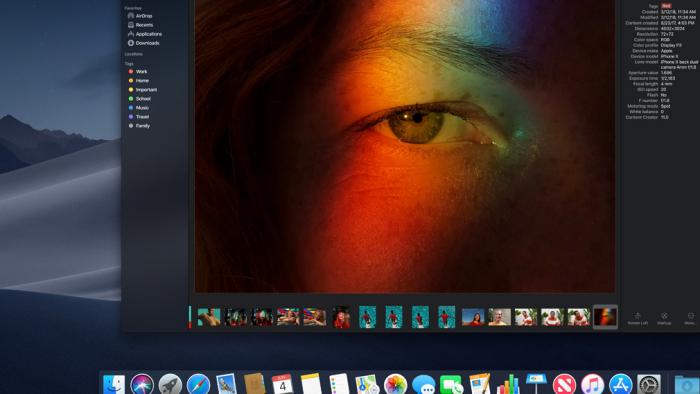
Task: Click the "Device make" Apple row
Action: pos(652,51)
